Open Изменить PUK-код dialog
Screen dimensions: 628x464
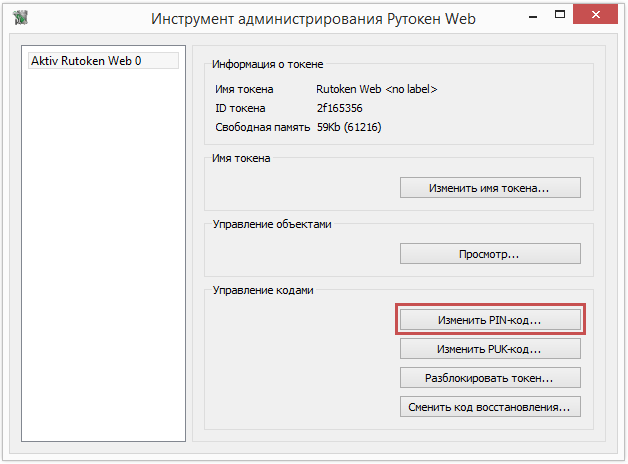coord(490,349)
